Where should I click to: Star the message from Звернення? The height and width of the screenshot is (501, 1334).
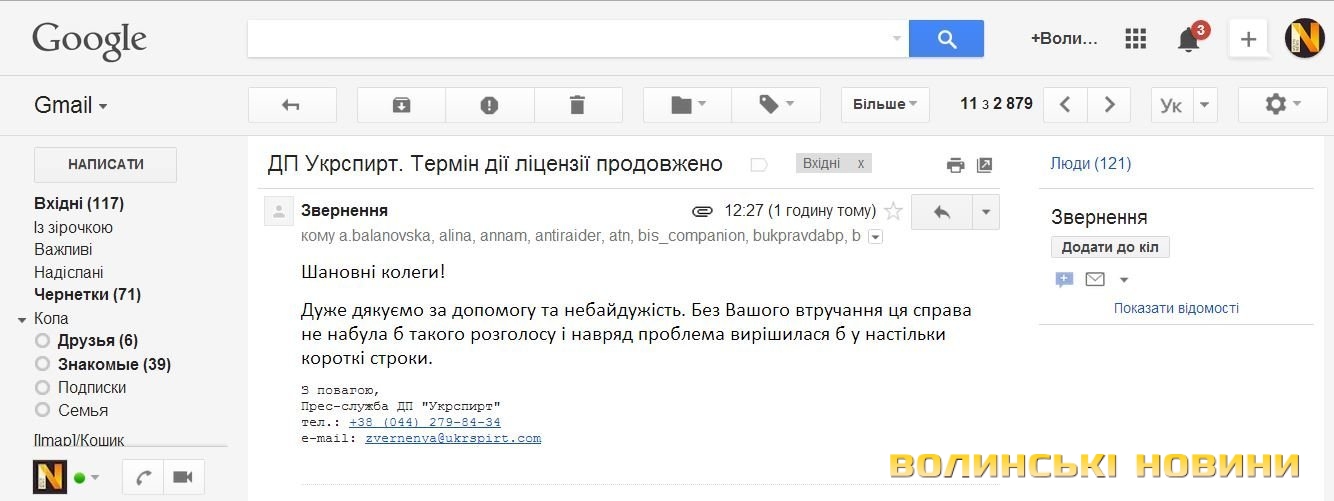894,211
